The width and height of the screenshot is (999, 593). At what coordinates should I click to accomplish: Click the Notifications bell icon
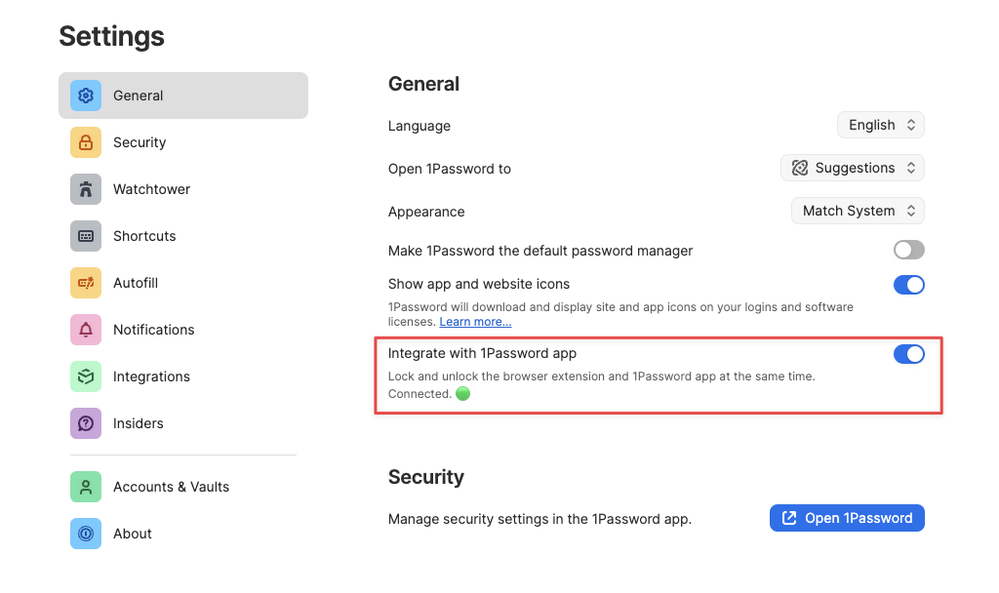click(86, 330)
